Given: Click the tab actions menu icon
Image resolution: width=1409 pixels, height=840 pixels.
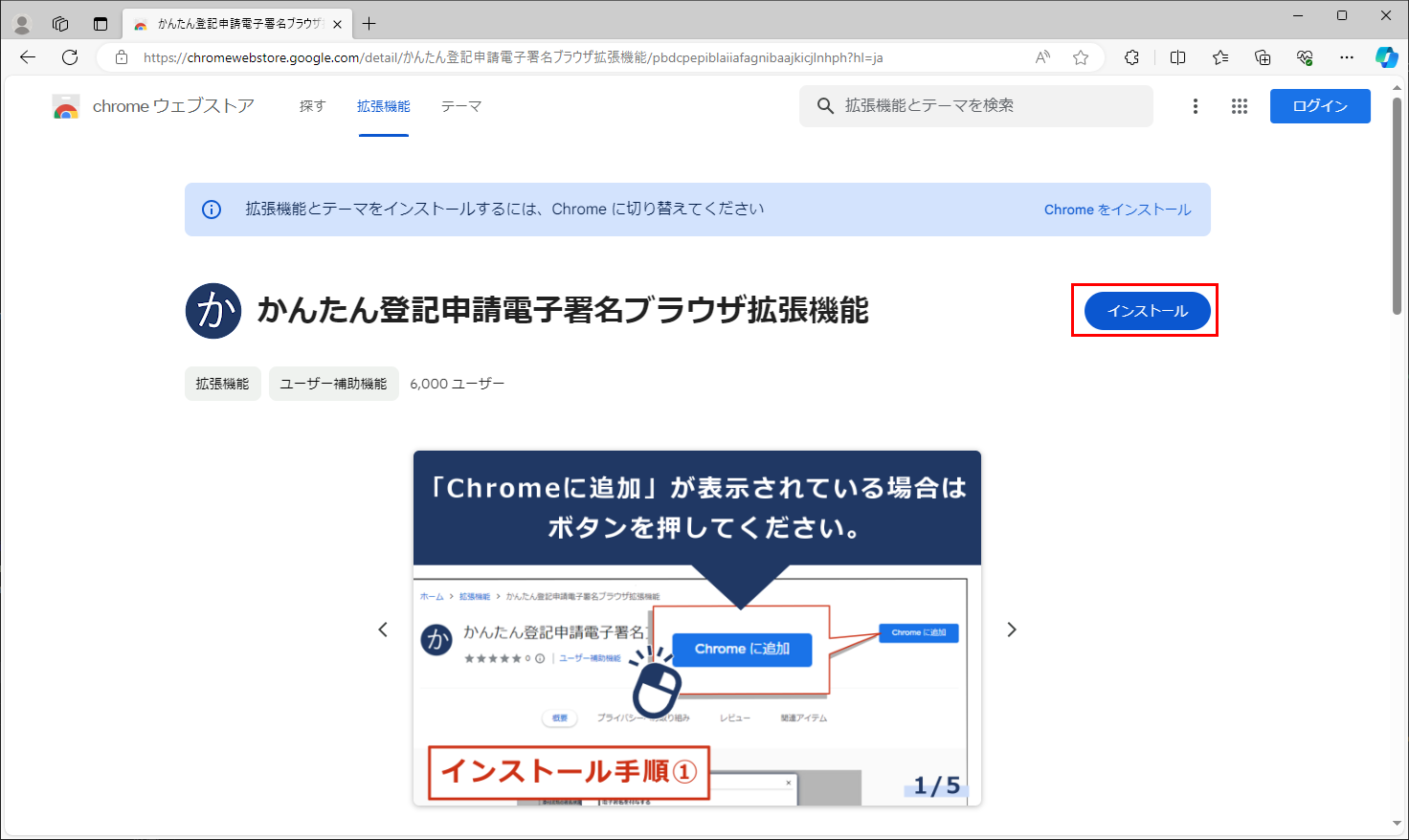Looking at the screenshot, I should [x=101, y=24].
